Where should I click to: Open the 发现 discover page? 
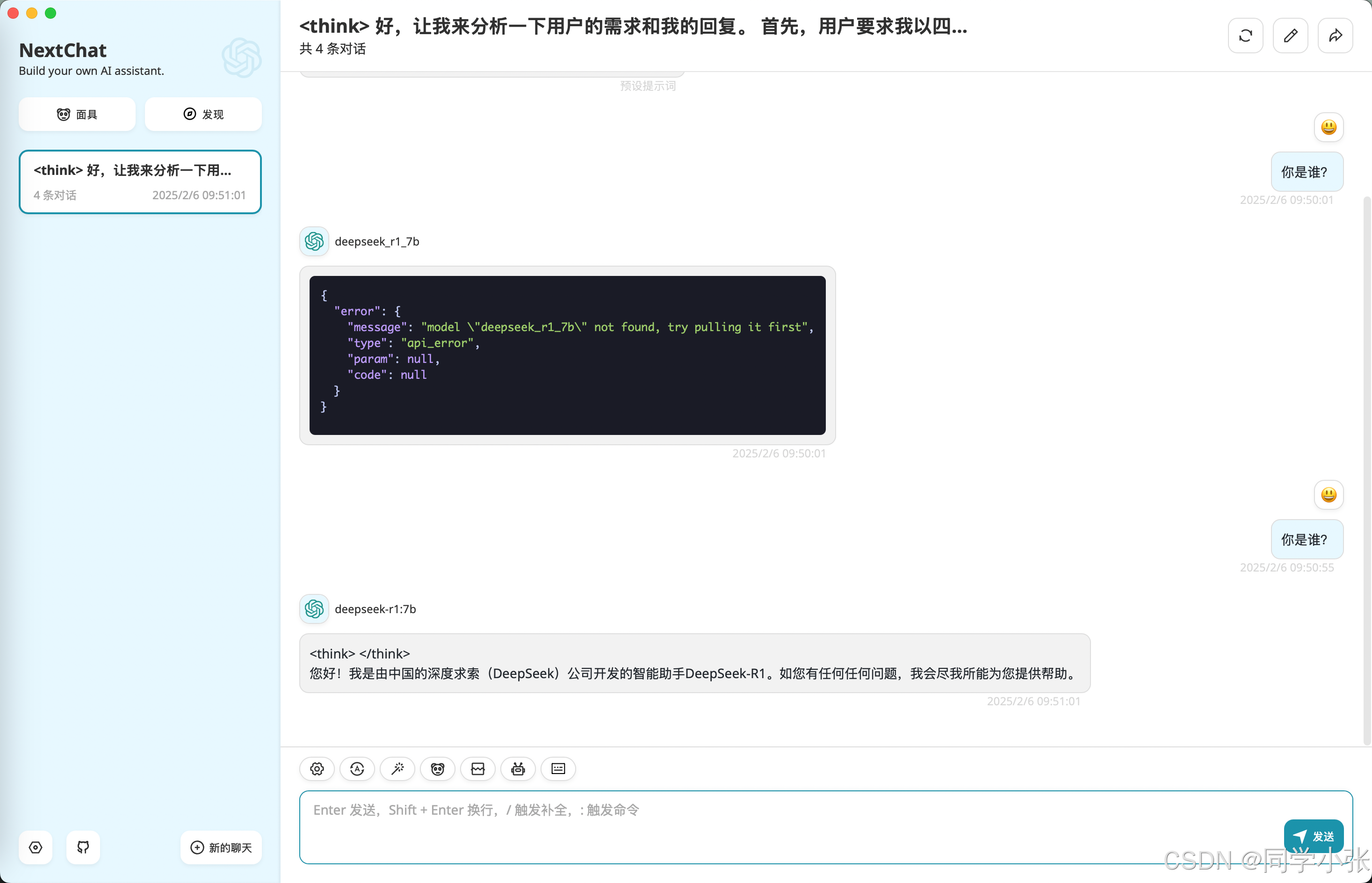(x=203, y=114)
